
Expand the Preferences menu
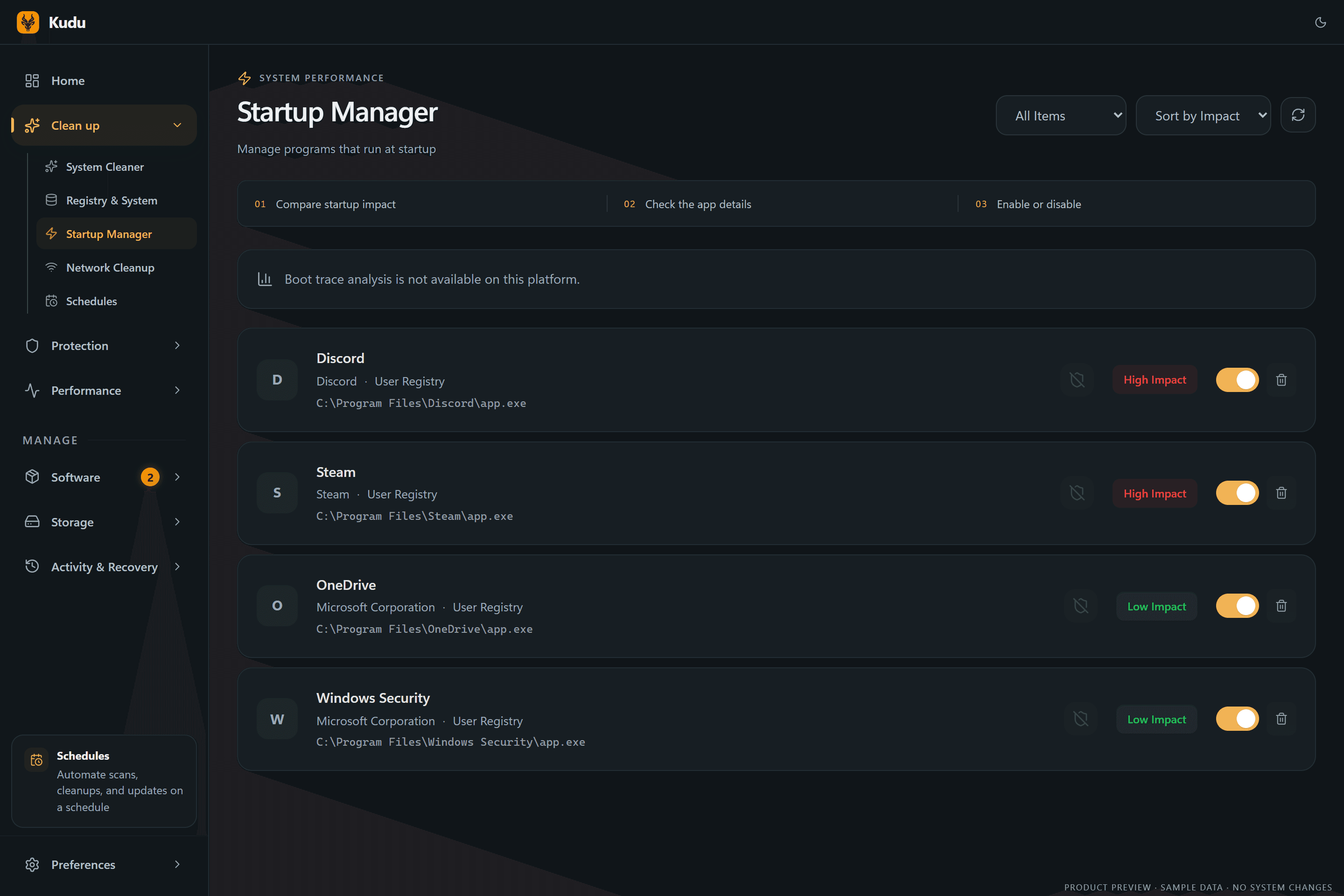104,864
